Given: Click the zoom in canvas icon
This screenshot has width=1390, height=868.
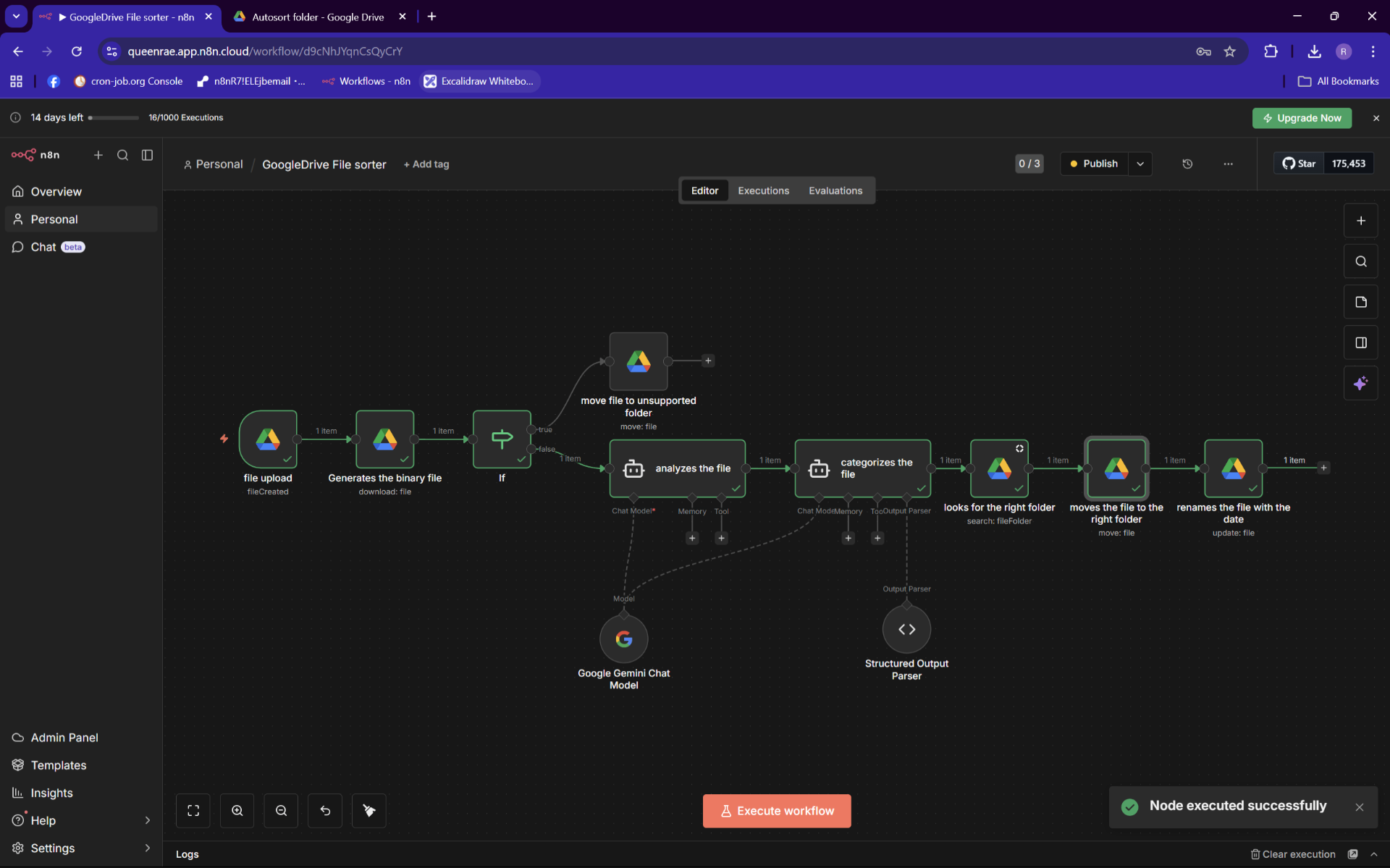Looking at the screenshot, I should click(x=237, y=811).
